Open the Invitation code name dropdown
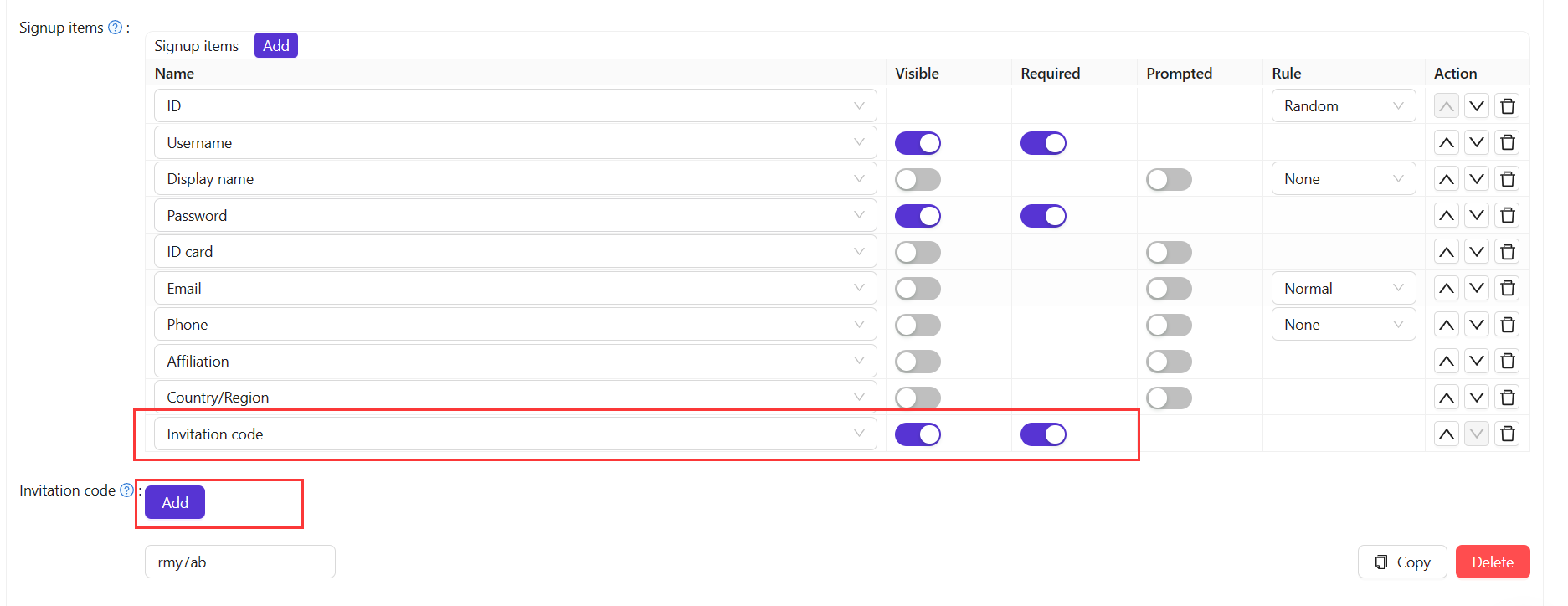1568x606 pixels. click(x=515, y=434)
